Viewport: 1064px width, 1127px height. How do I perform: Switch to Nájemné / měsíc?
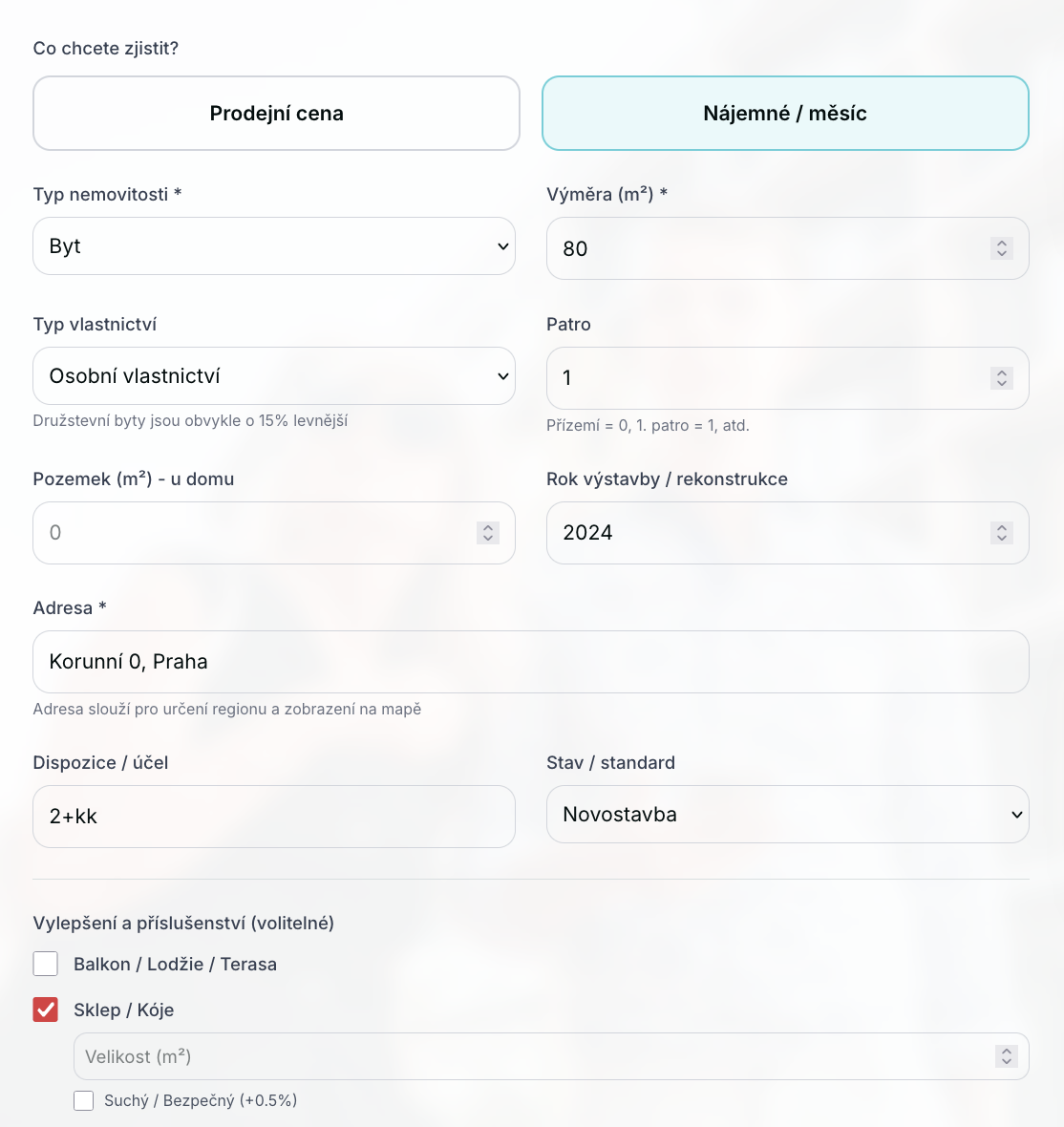tap(785, 114)
